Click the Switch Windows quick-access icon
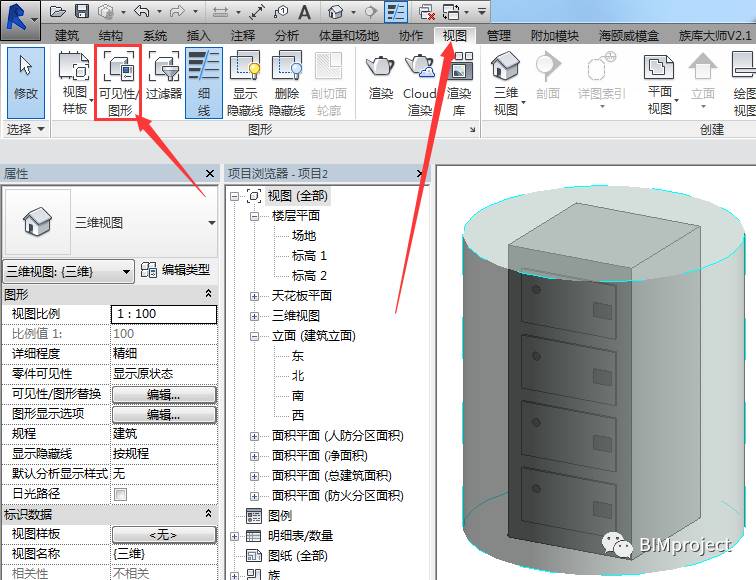 coord(451,12)
